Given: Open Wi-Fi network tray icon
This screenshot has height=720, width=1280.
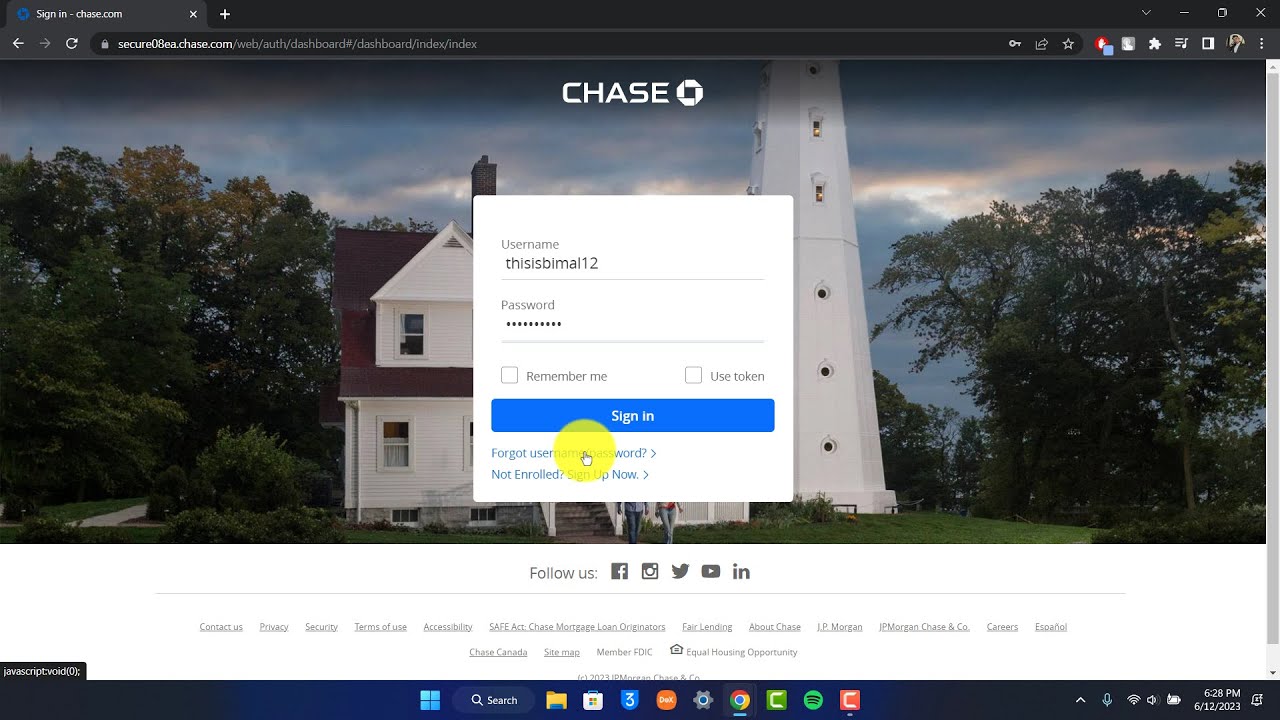Looking at the screenshot, I should point(1133,700).
